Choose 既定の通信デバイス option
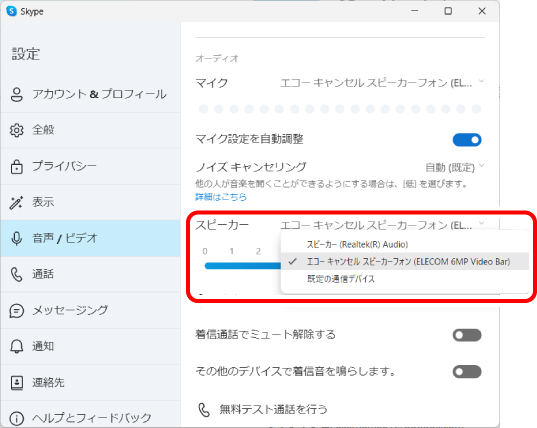This screenshot has width=537, height=428. (404, 279)
